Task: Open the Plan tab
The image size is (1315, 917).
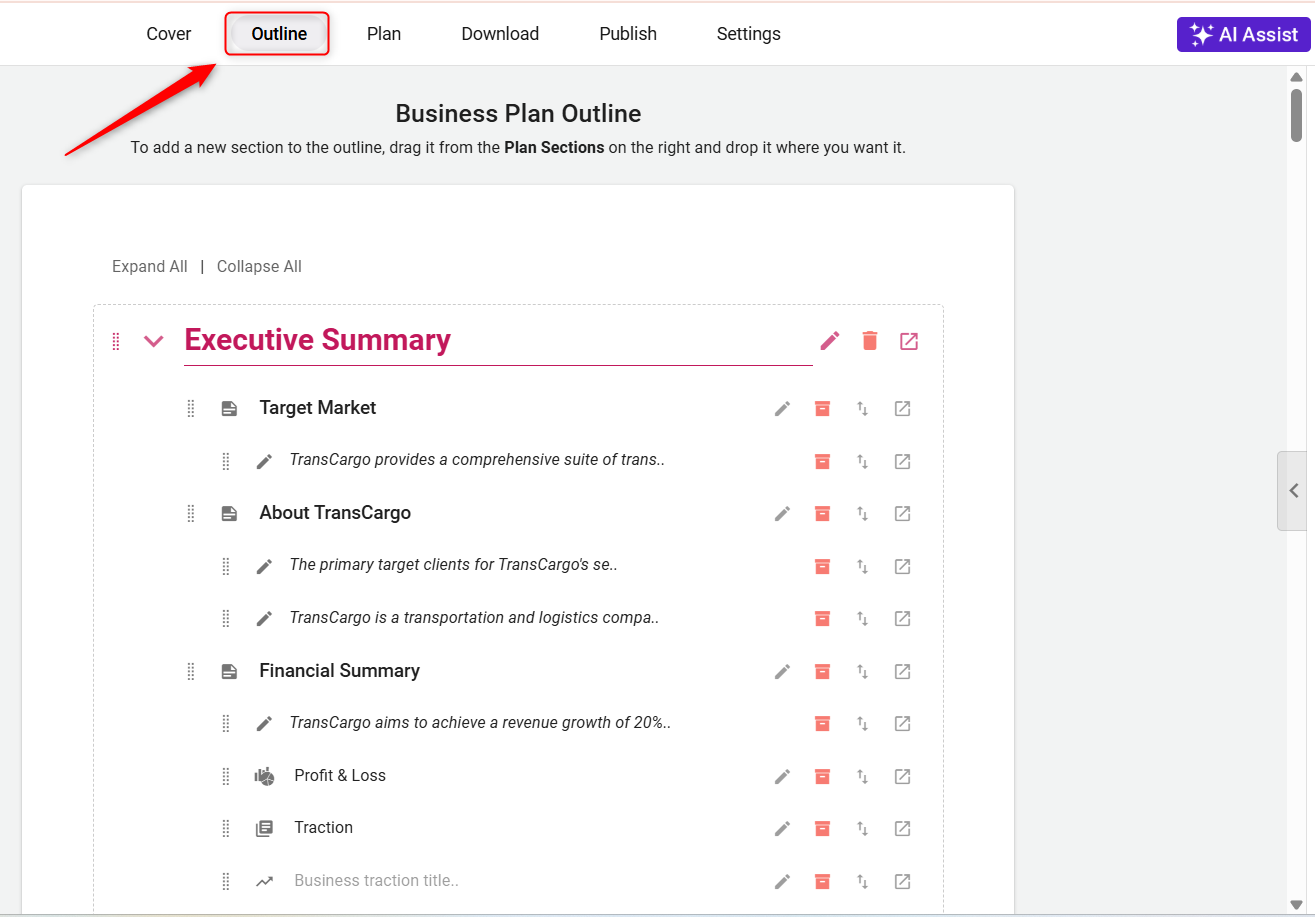Action: [384, 34]
